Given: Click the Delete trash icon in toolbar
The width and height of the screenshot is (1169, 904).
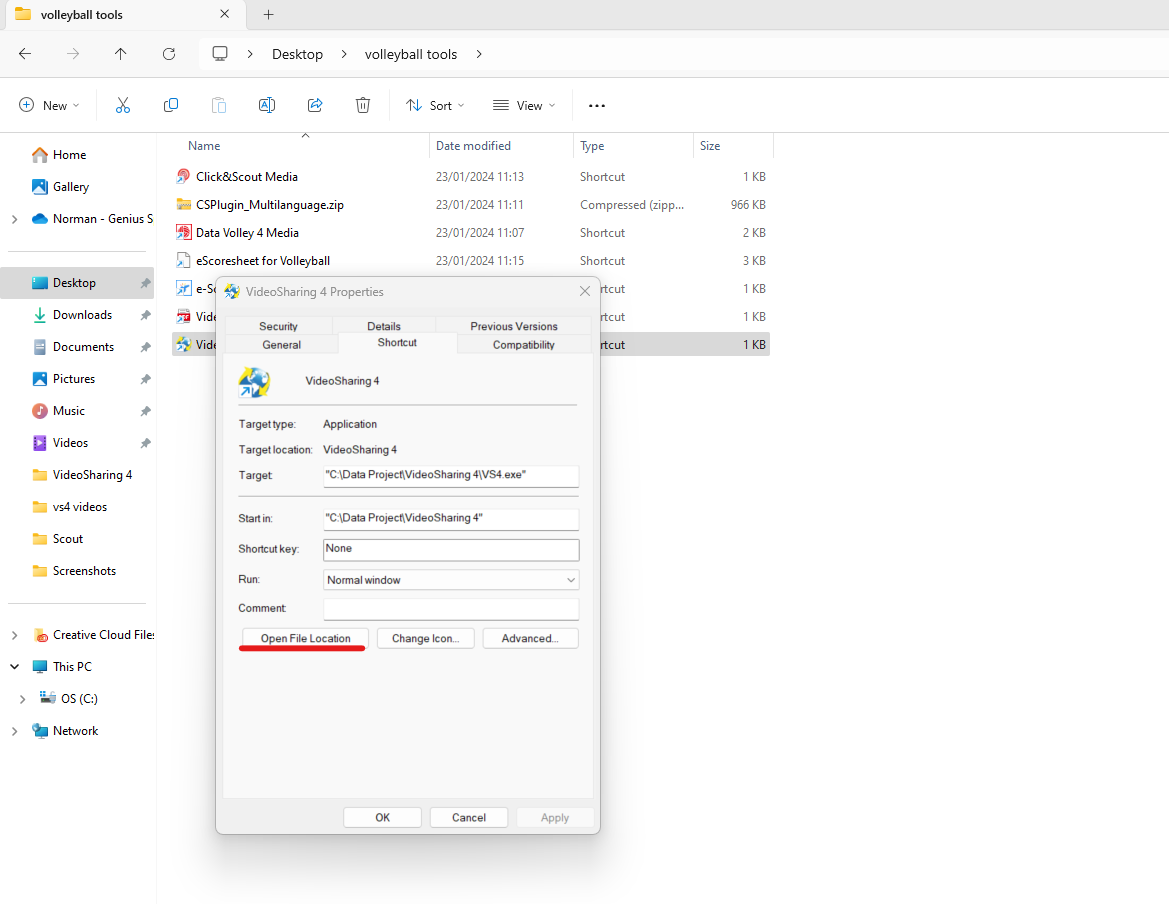Looking at the screenshot, I should [363, 106].
